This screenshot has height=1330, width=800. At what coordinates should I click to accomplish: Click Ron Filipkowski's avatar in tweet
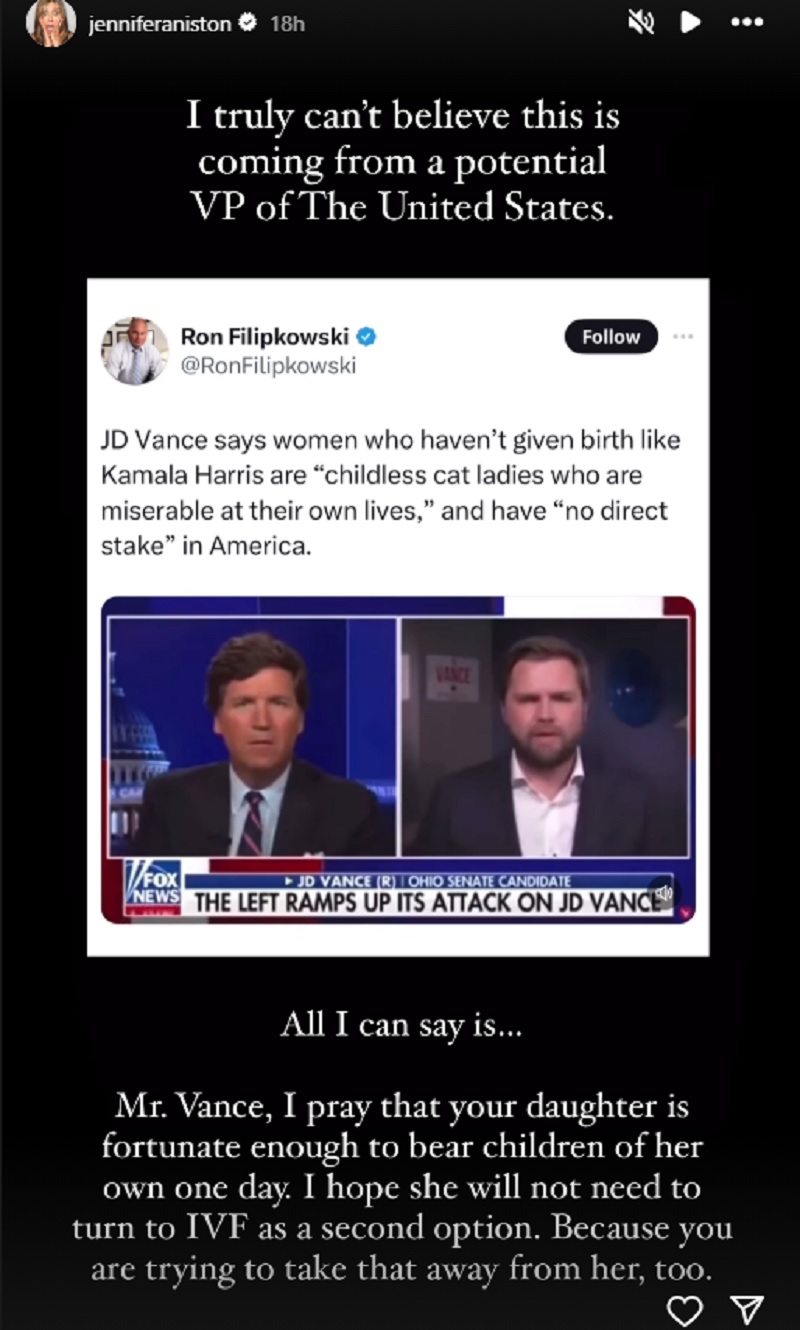coord(135,351)
